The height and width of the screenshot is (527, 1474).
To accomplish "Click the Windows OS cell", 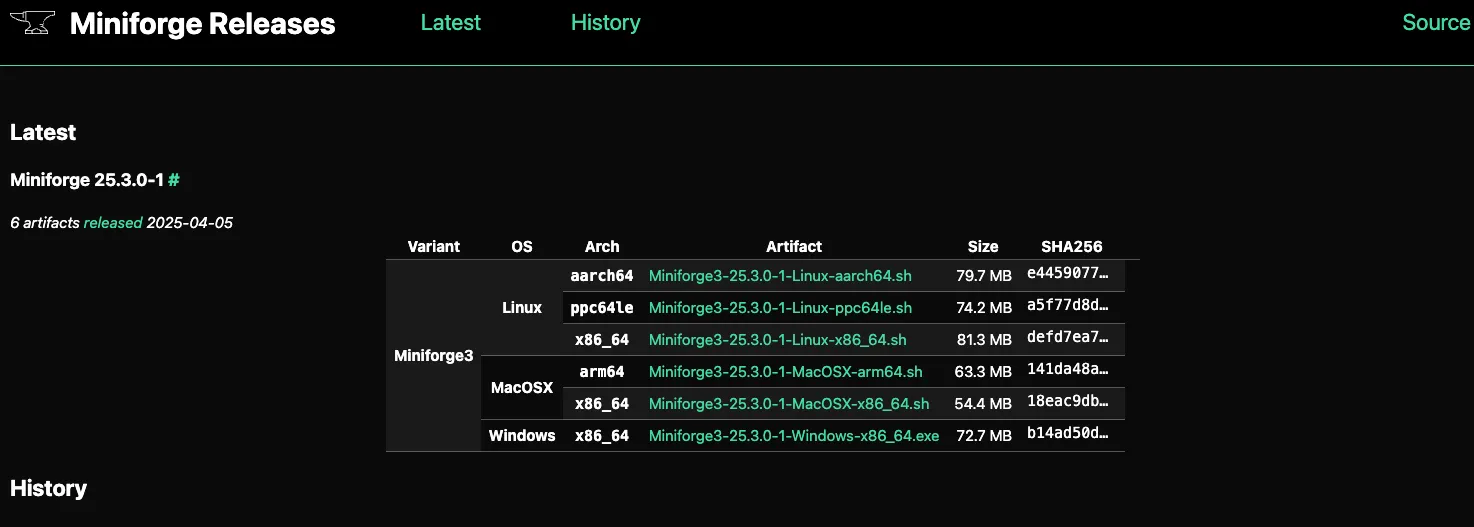I will [522, 435].
